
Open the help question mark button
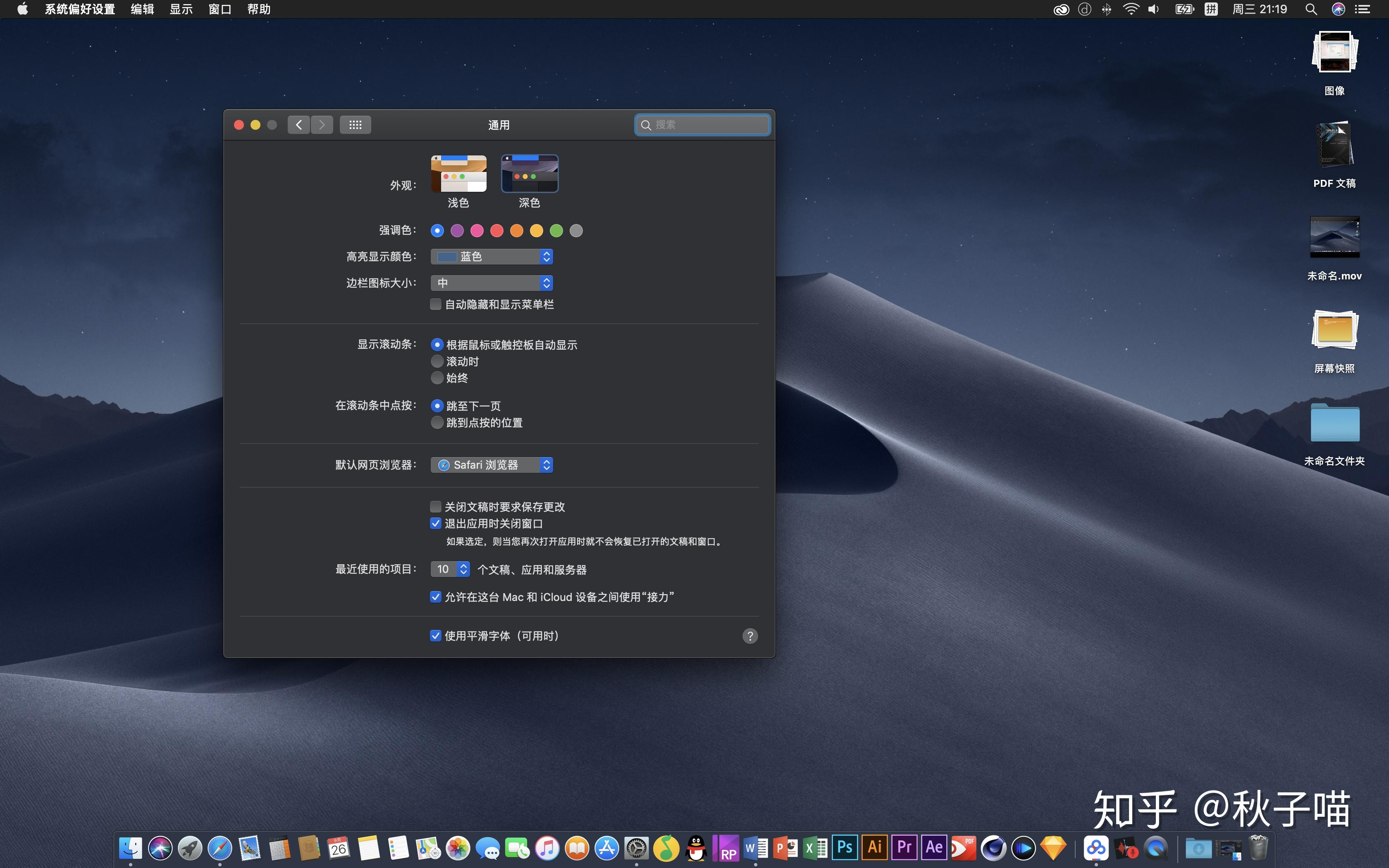pyautogui.click(x=749, y=636)
